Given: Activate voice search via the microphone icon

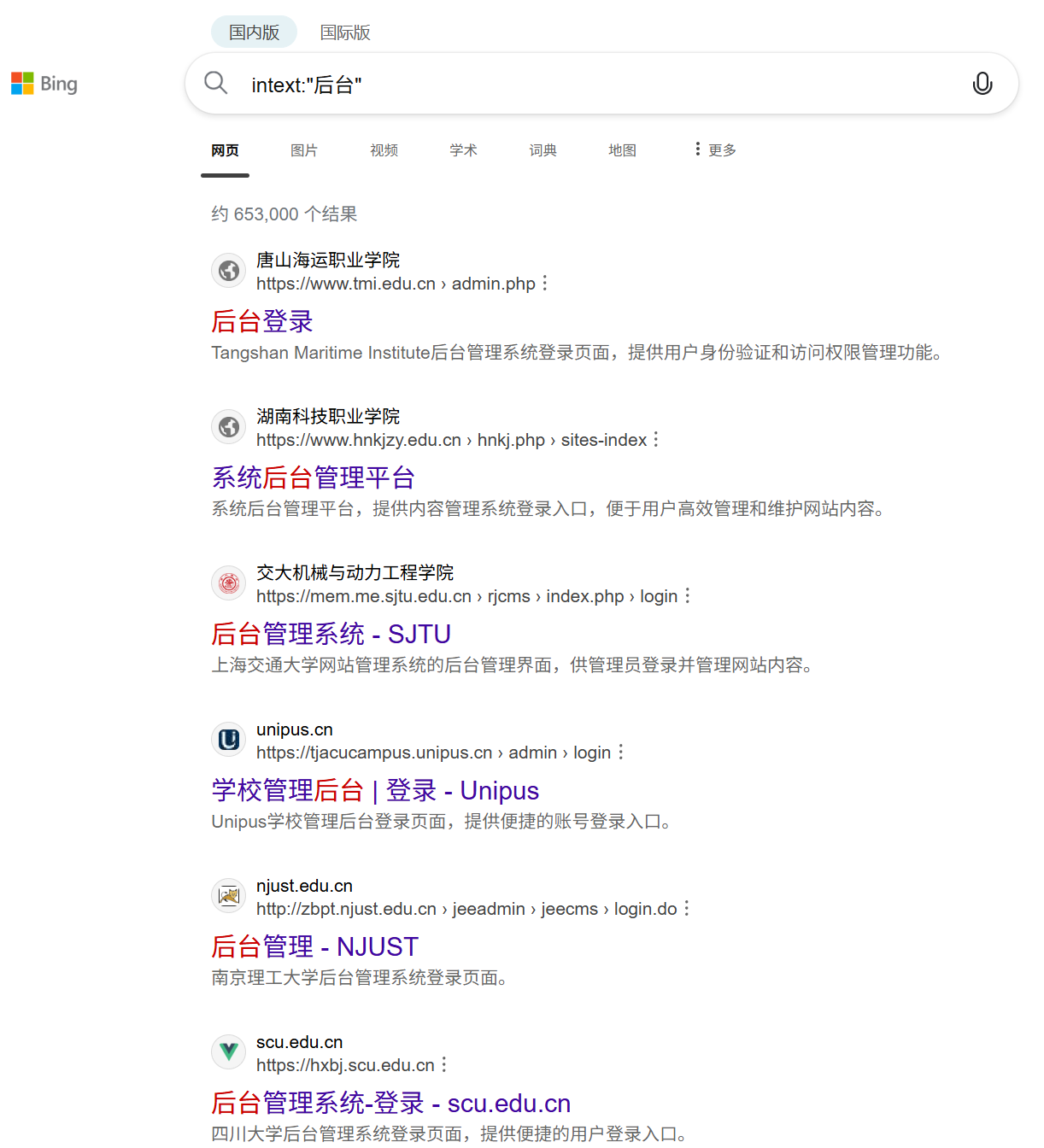Looking at the screenshot, I should (x=982, y=83).
